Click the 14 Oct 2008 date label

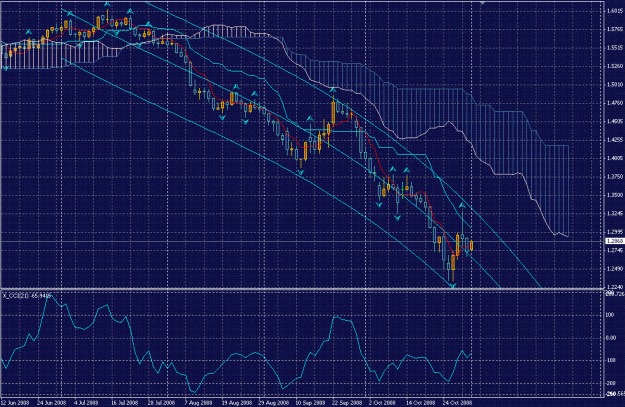(421, 403)
